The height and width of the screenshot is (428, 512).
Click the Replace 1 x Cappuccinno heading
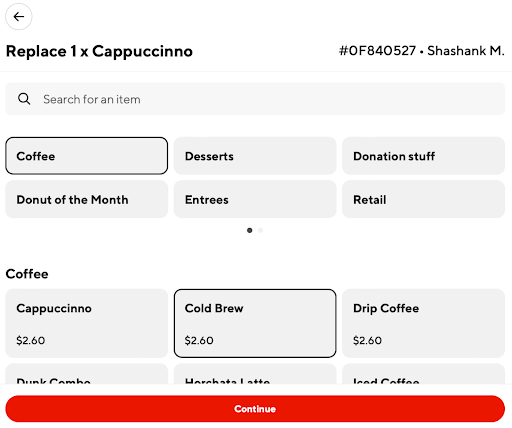point(99,51)
